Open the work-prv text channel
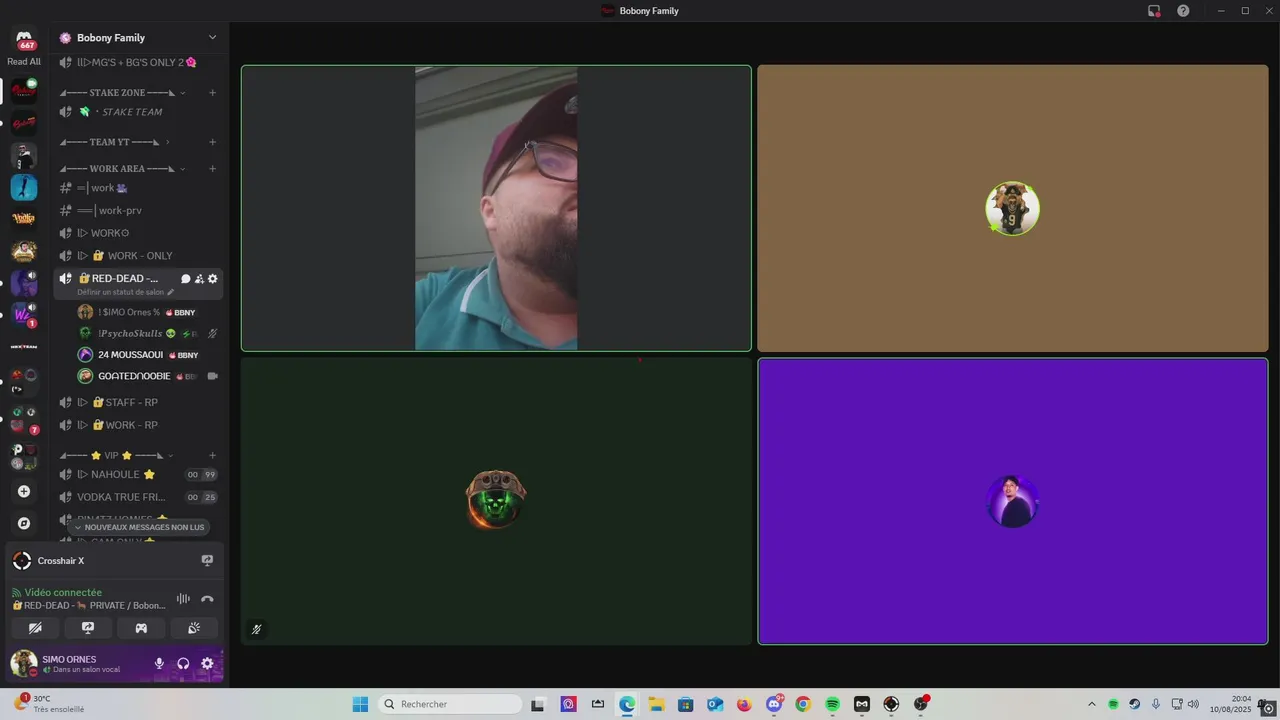 (138, 210)
